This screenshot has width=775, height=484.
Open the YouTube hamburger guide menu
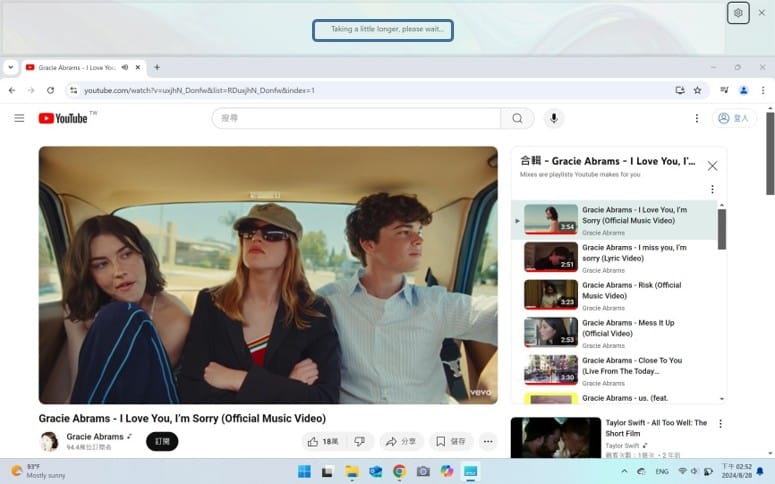pos(19,118)
